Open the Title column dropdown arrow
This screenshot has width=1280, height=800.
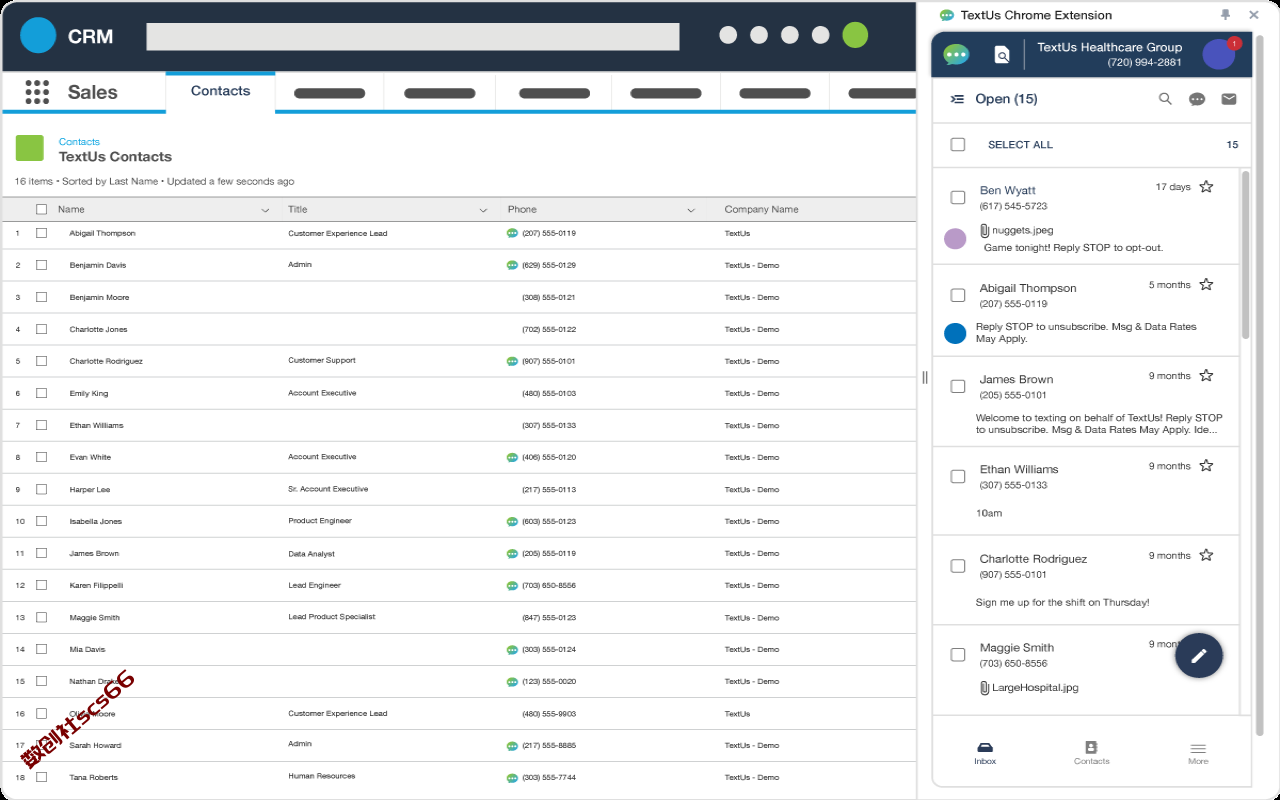coord(483,210)
